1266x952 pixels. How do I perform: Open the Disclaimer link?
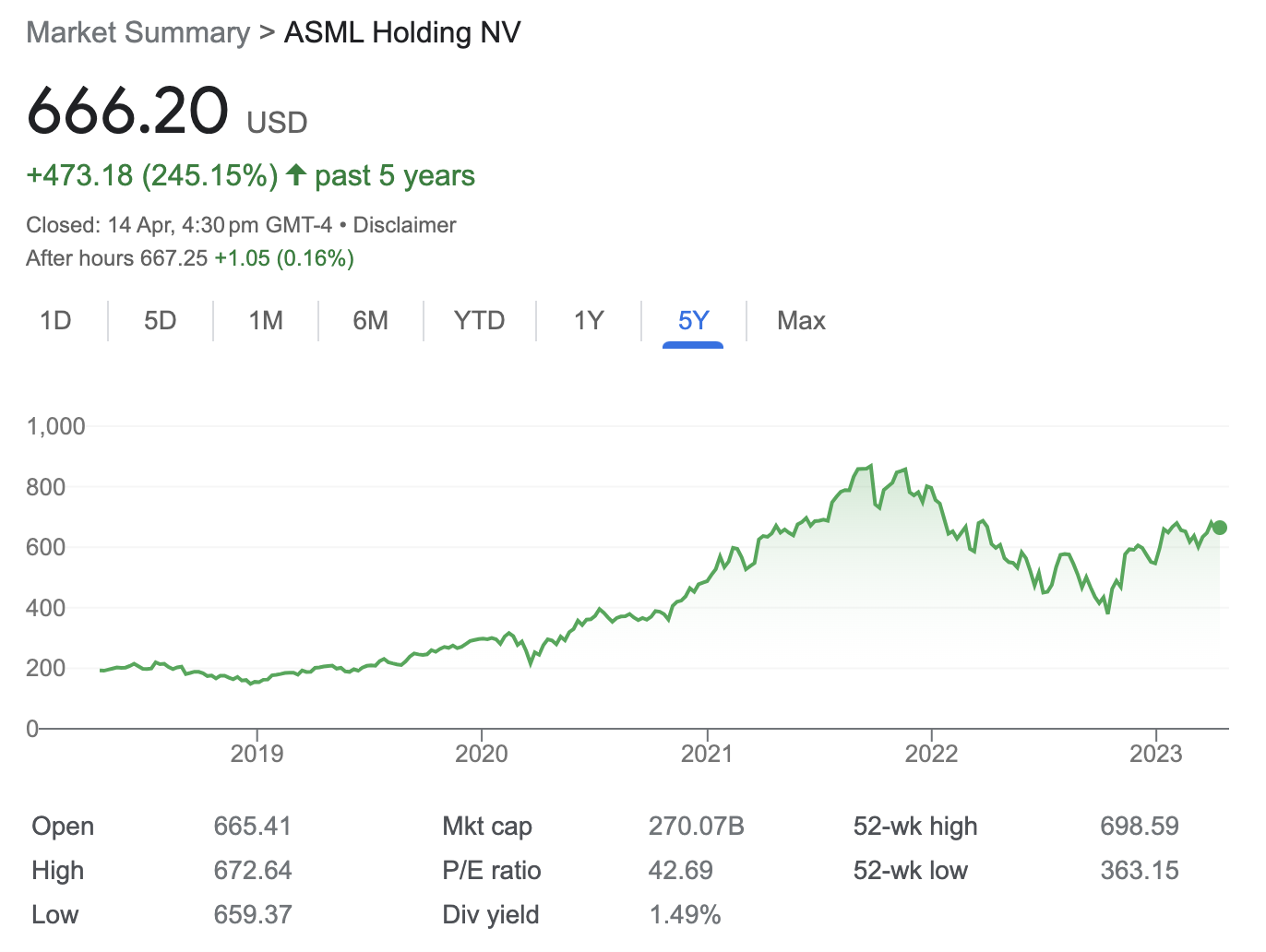tap(404, 225)
